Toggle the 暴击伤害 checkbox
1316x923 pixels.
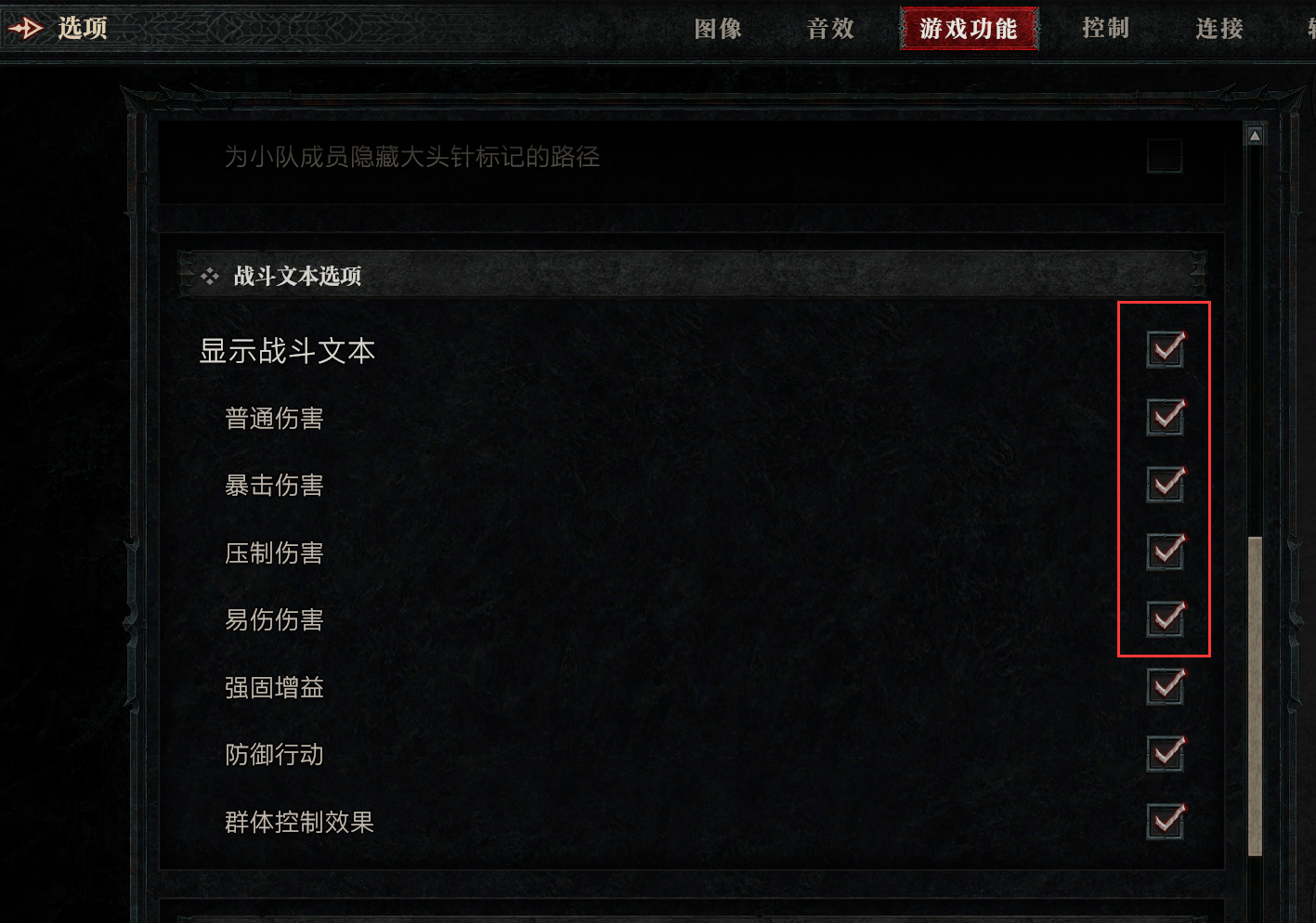[1165, 484]
